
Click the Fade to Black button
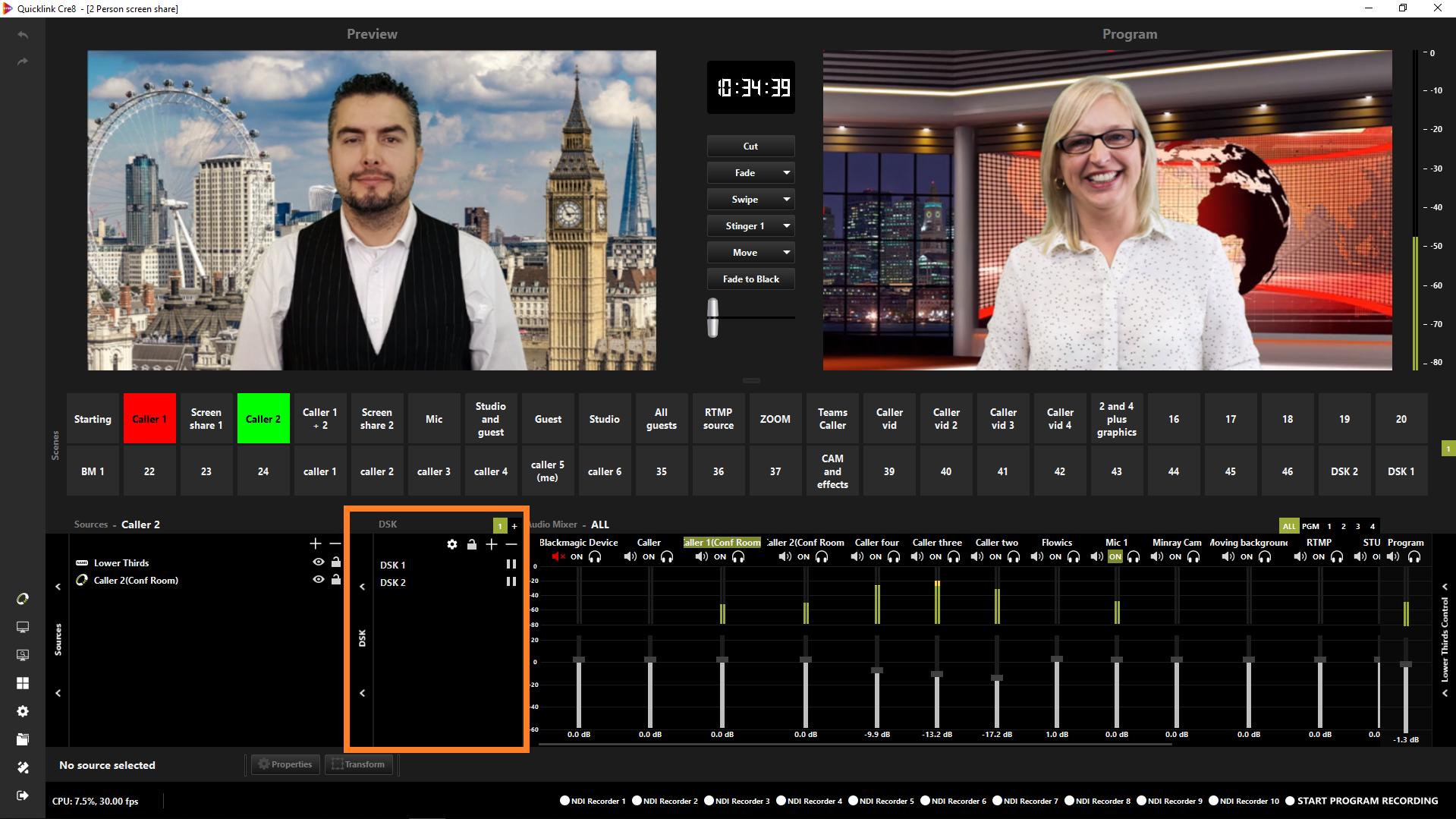(750, 279)
